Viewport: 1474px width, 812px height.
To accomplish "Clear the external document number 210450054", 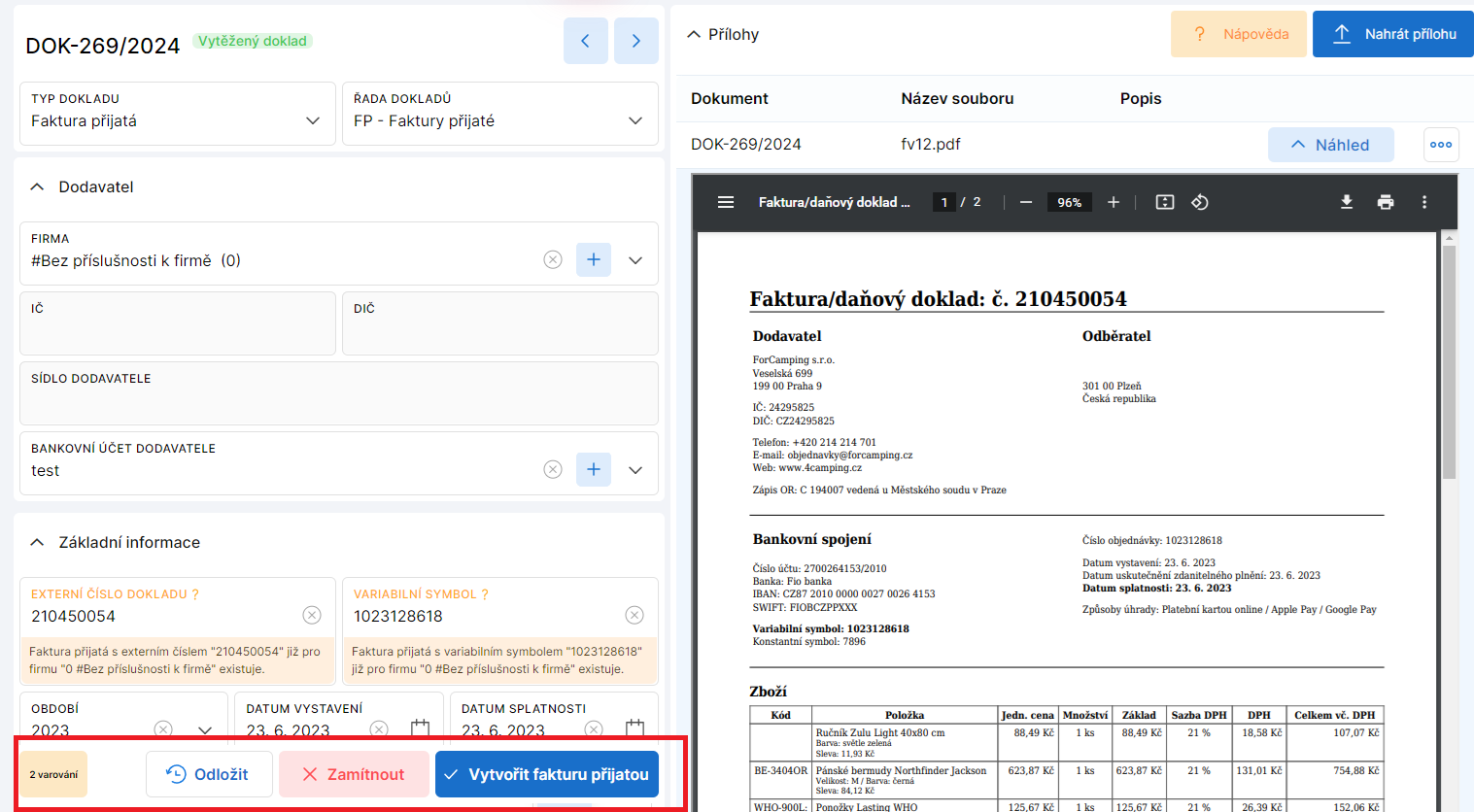I will coord(312,615).
